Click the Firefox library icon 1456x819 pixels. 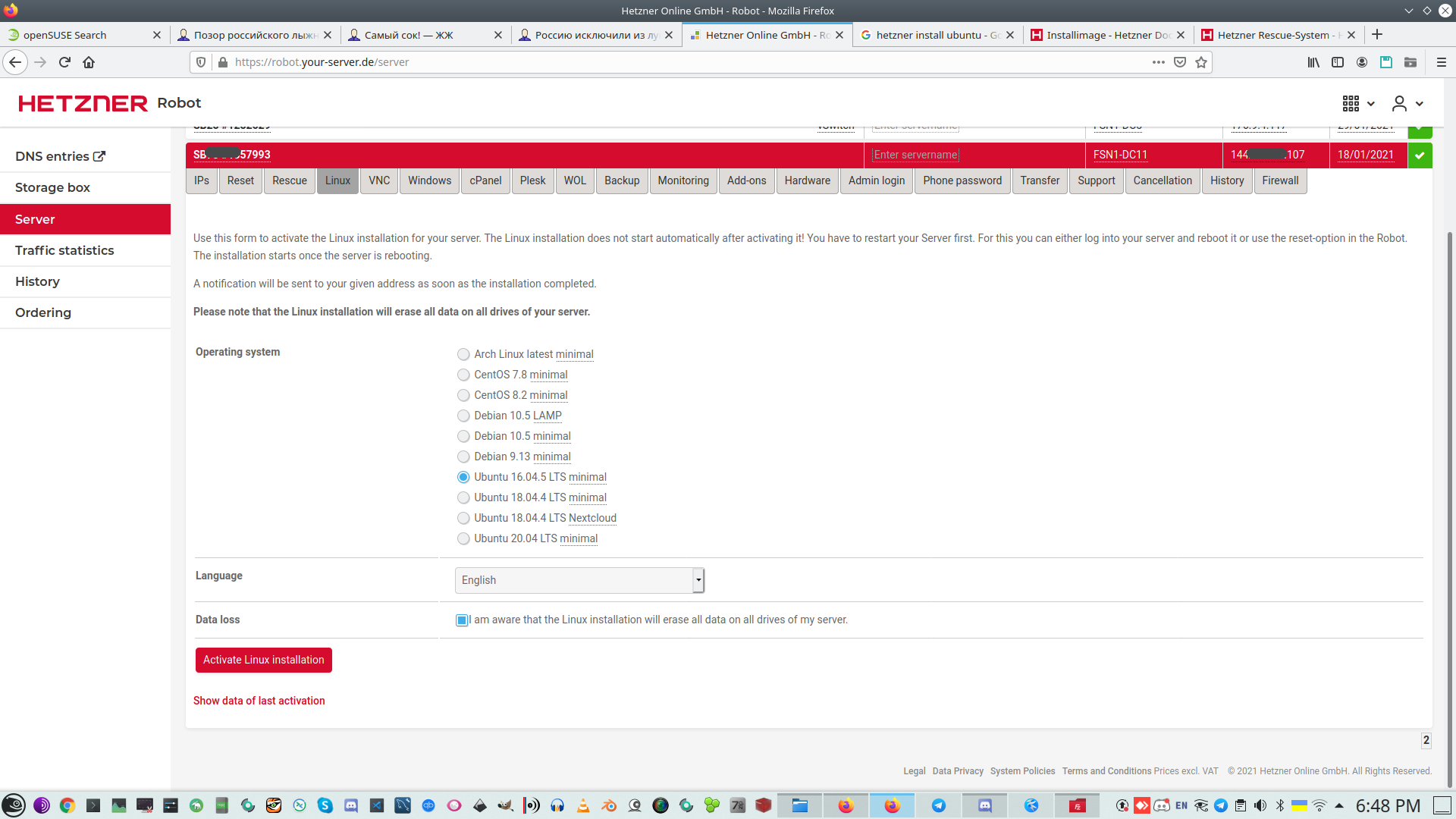coord(1313,62)
